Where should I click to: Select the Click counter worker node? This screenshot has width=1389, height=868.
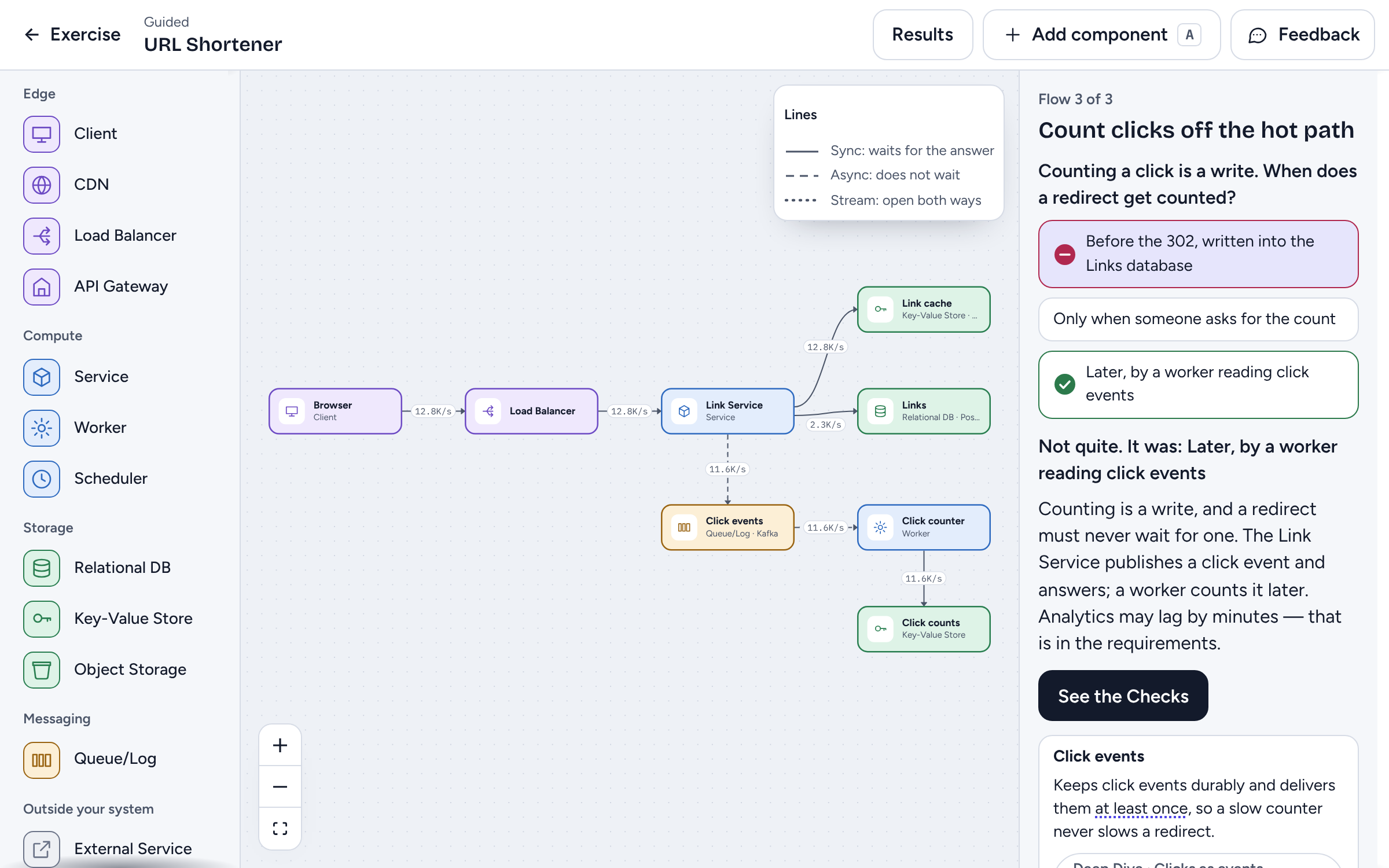[924, 527]
